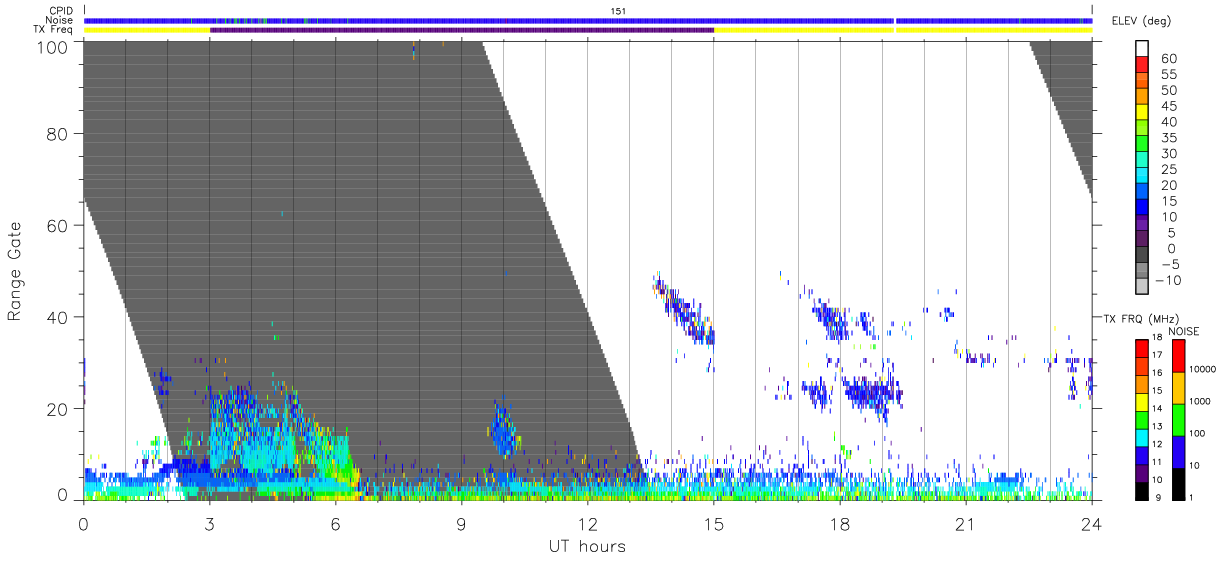
Task: Click the '18' tick on UT hours axis
Action: pyautogui.click(x=839, y=524)
